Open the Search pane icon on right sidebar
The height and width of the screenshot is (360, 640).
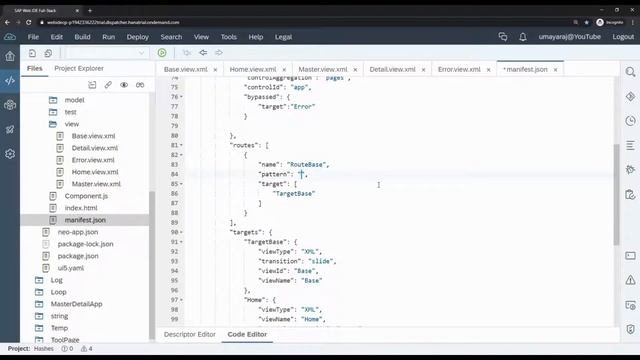pos(630,72)
